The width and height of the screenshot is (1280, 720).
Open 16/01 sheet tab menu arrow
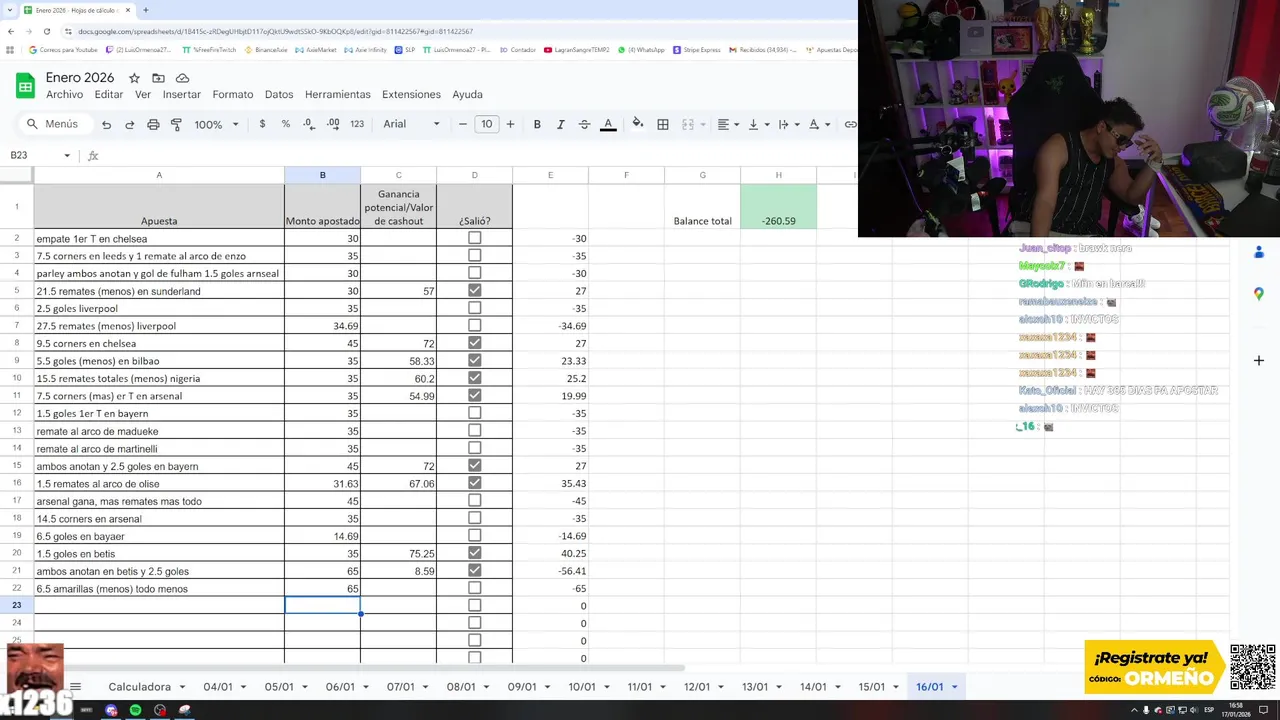tap(954, 687)
